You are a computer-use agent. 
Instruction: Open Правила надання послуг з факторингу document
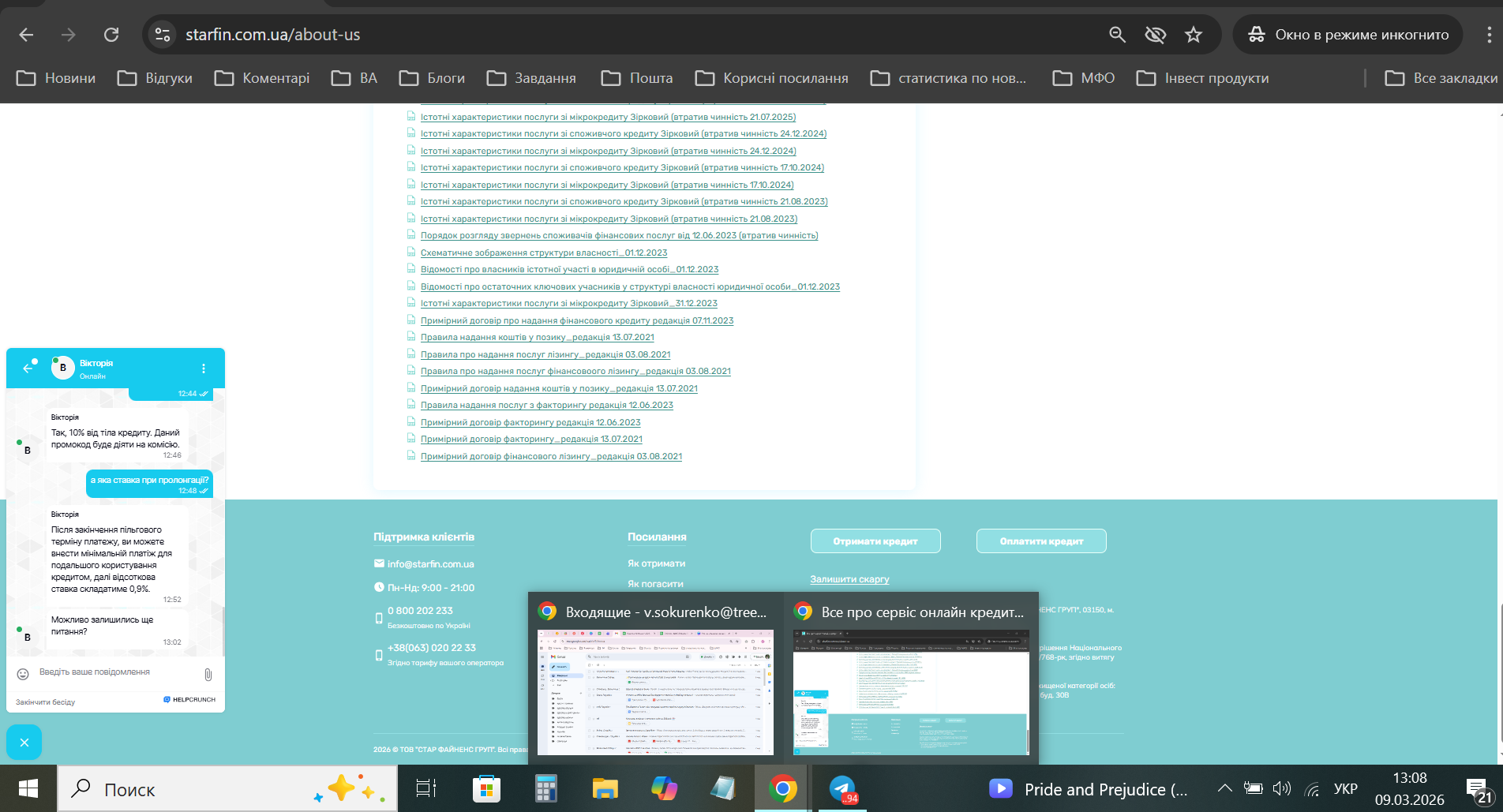tap(547, 405)
